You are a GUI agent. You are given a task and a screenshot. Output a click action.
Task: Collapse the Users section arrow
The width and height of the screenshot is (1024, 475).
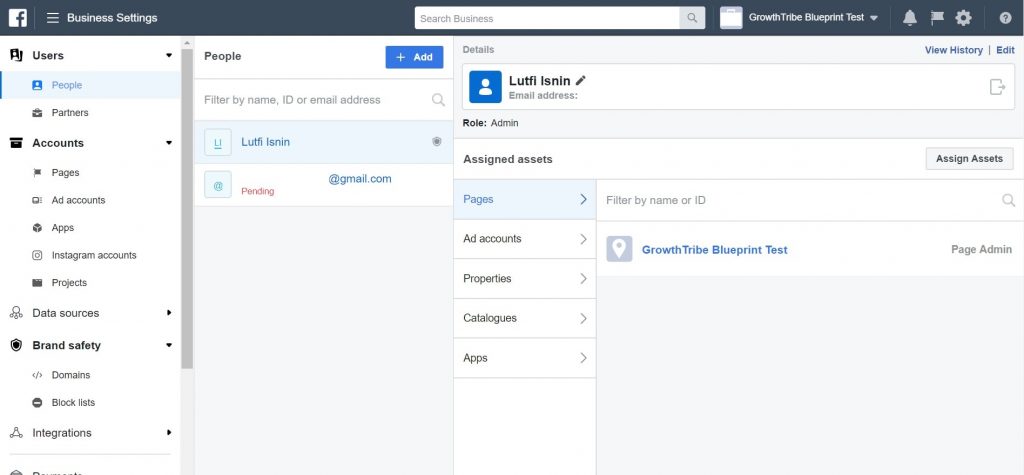tap(169, 56)
